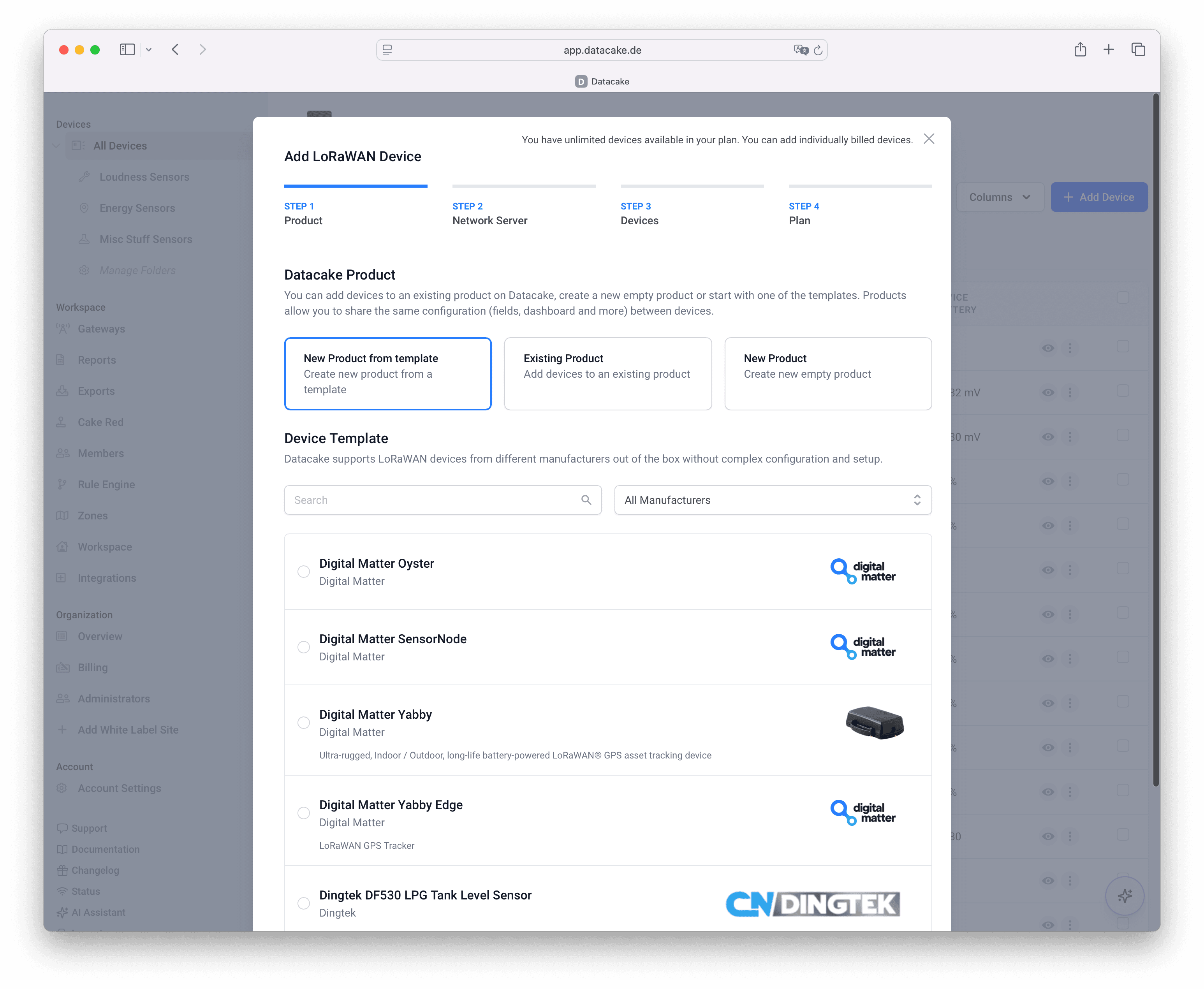Click the page settings icon left of the URL
Screen dimensions: 1204x989
pyautogui.click(x=387, y=50)
